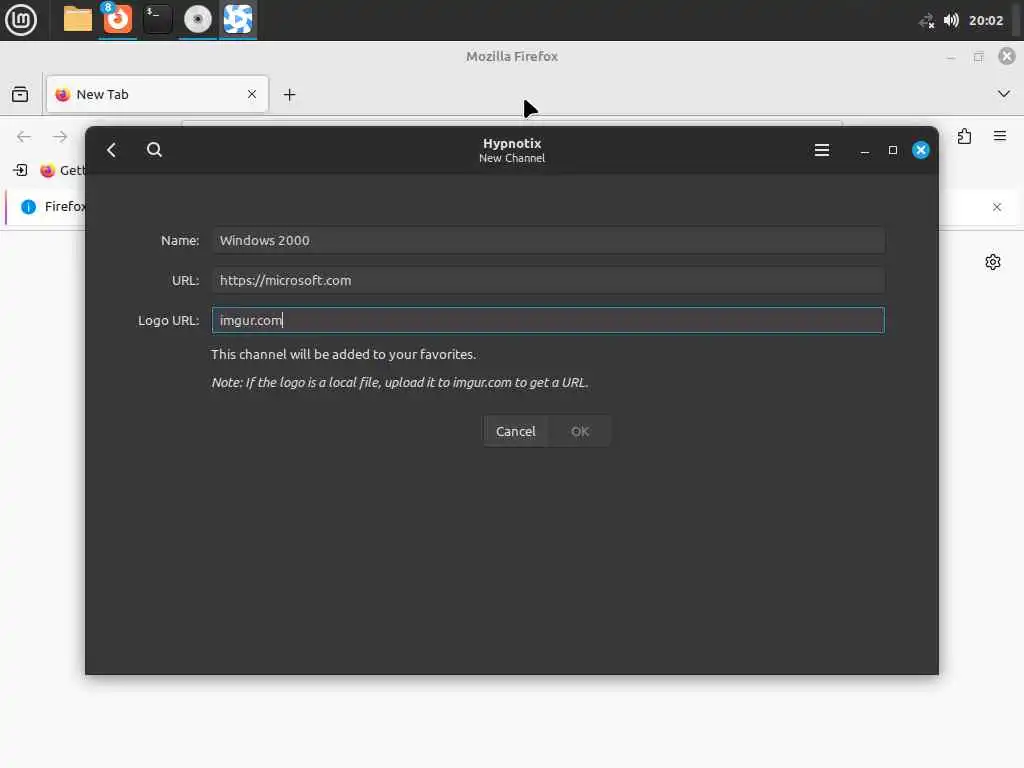Click the Logo URL input field

pyautogui.click(x=548, y=320)
